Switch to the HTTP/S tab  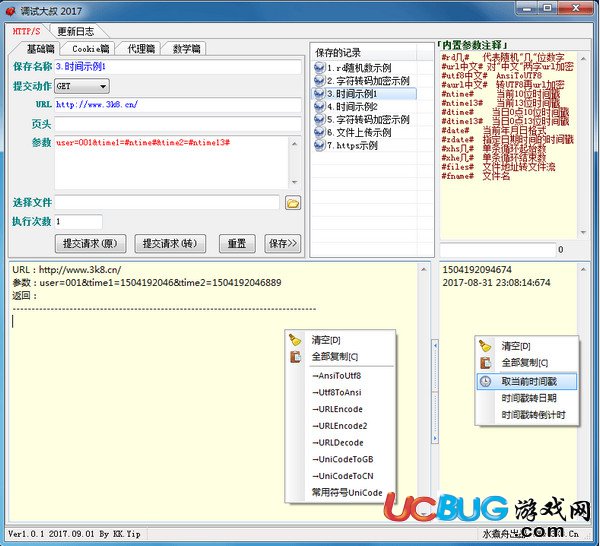[26, 31]
